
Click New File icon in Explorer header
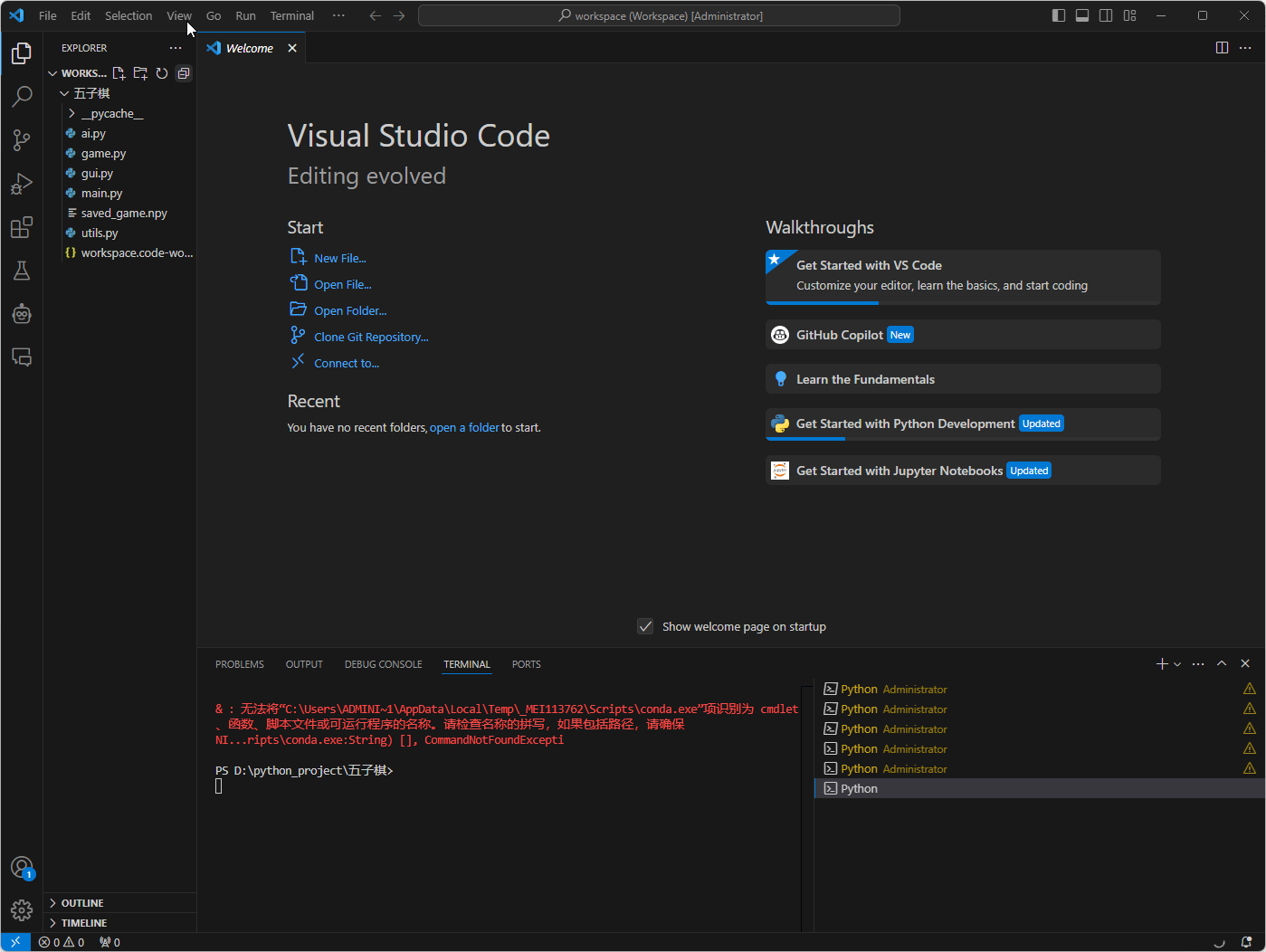119,73
